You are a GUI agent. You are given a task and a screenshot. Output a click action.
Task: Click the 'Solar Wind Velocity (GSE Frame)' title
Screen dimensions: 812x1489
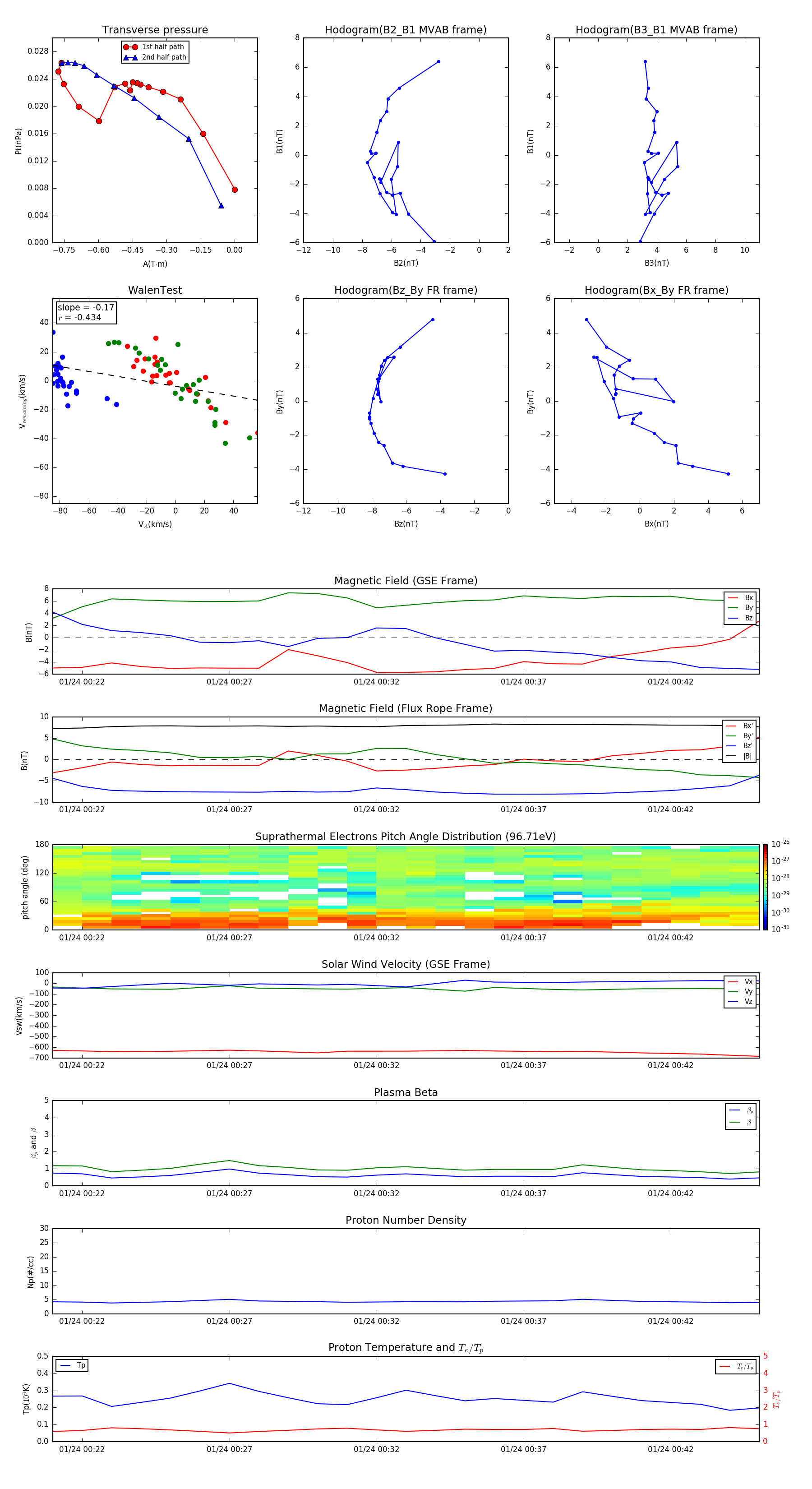[406, 964]
